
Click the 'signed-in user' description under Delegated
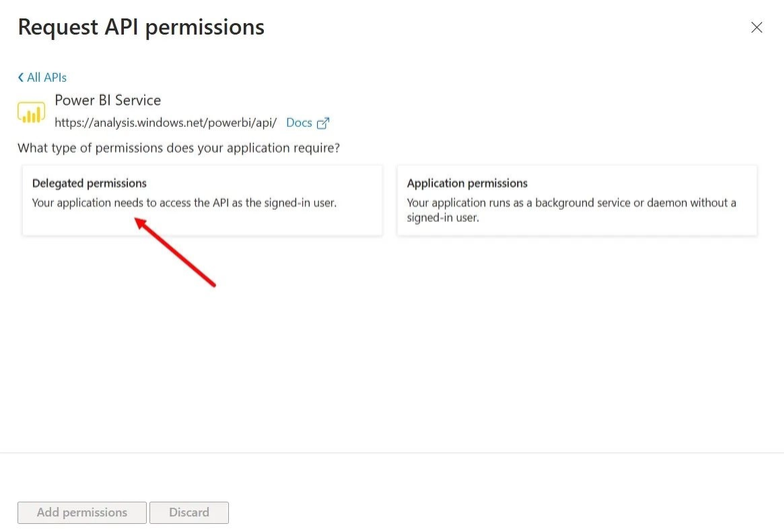pos(184,202)
